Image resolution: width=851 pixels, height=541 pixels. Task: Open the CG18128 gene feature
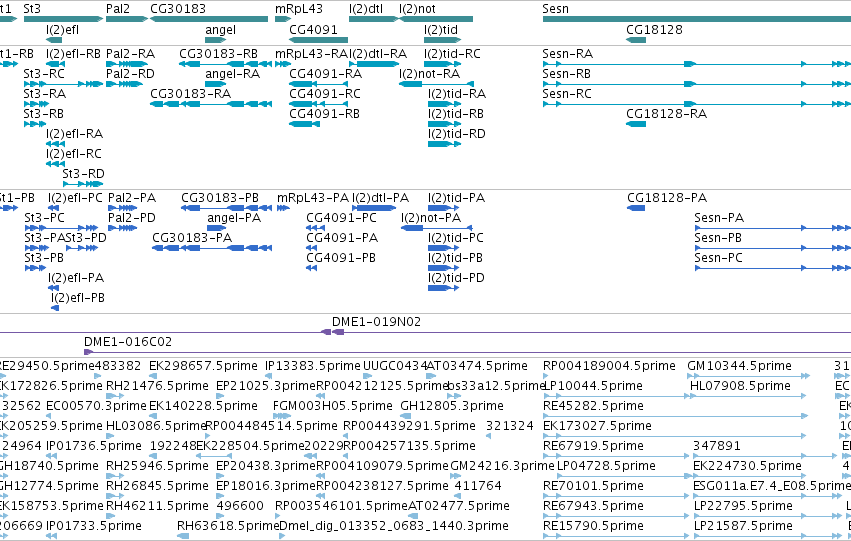coord(636,40)
